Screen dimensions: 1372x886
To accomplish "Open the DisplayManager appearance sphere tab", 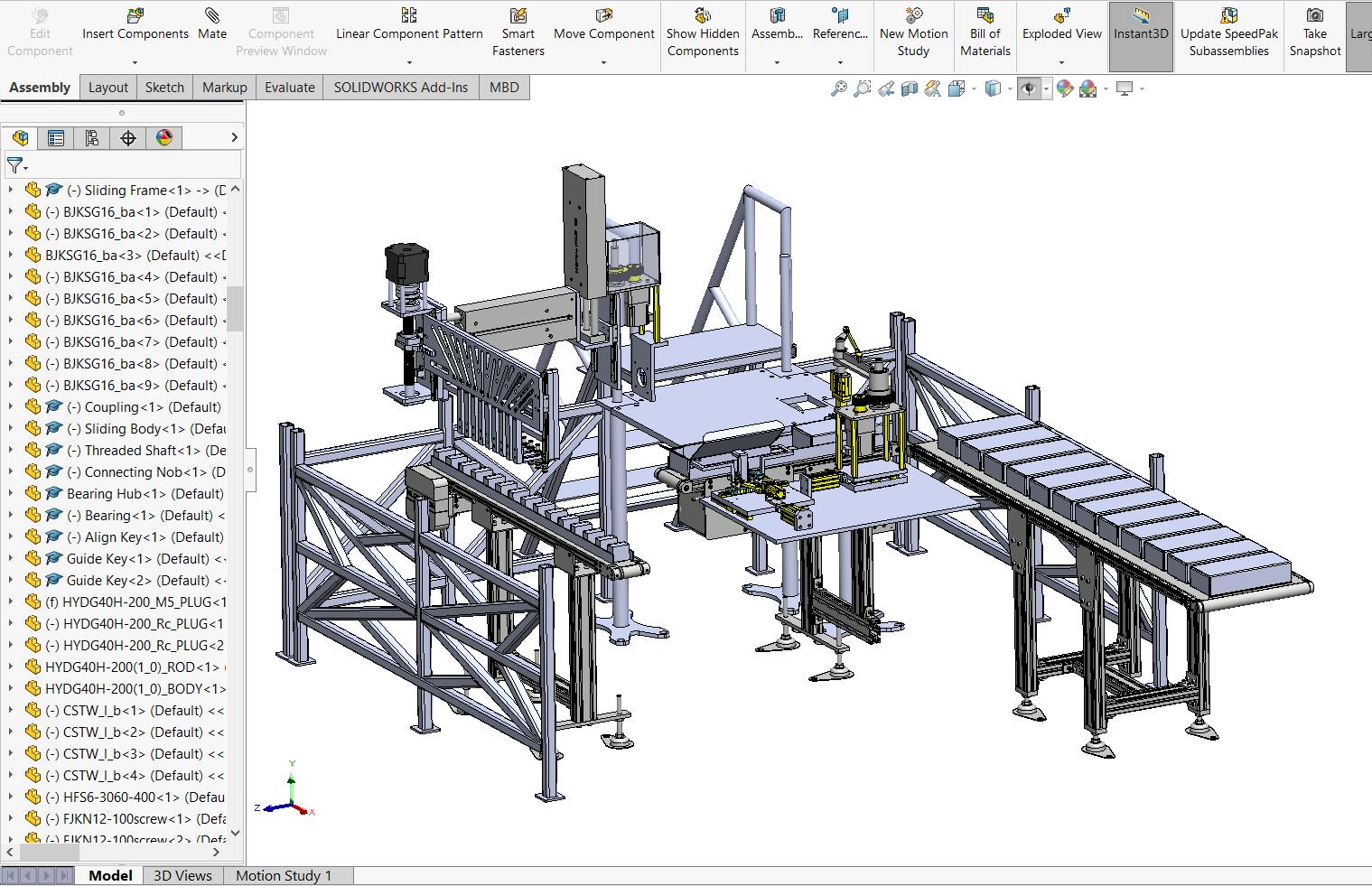I will pyautogui.click(x=163, y=138).
